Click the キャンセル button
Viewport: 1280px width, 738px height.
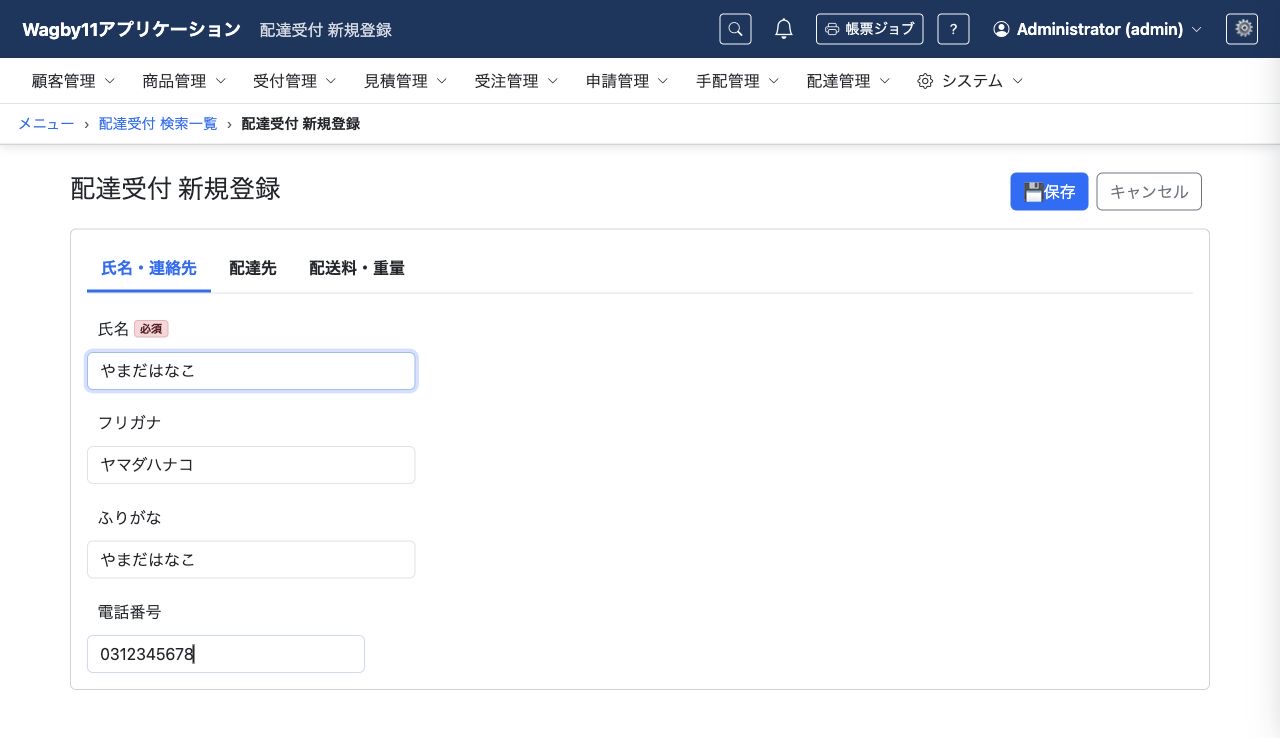click(x=1149, y=192)
